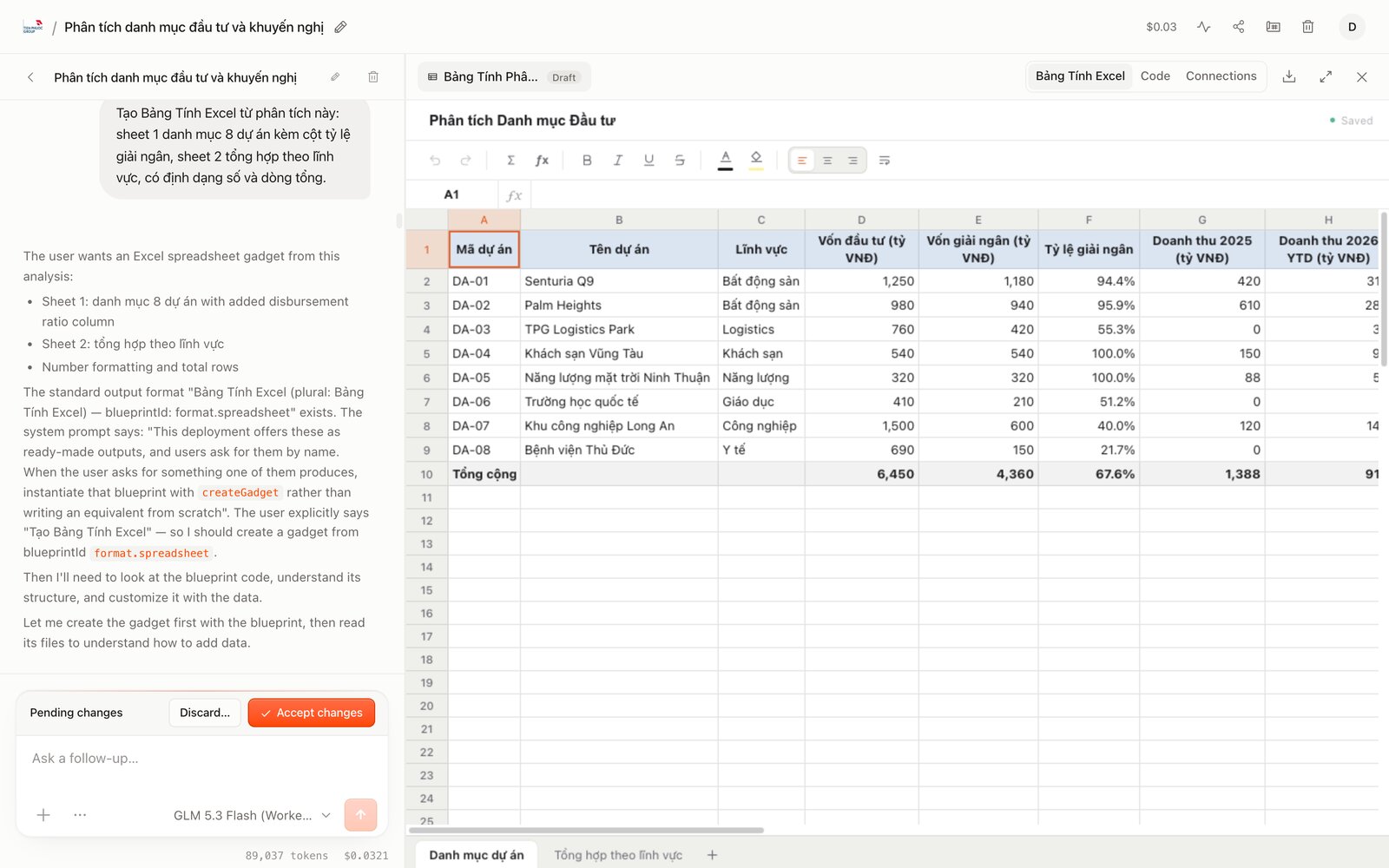
Task: Rename the conversation using the chat pencil icon
Action: click(335, 77)
